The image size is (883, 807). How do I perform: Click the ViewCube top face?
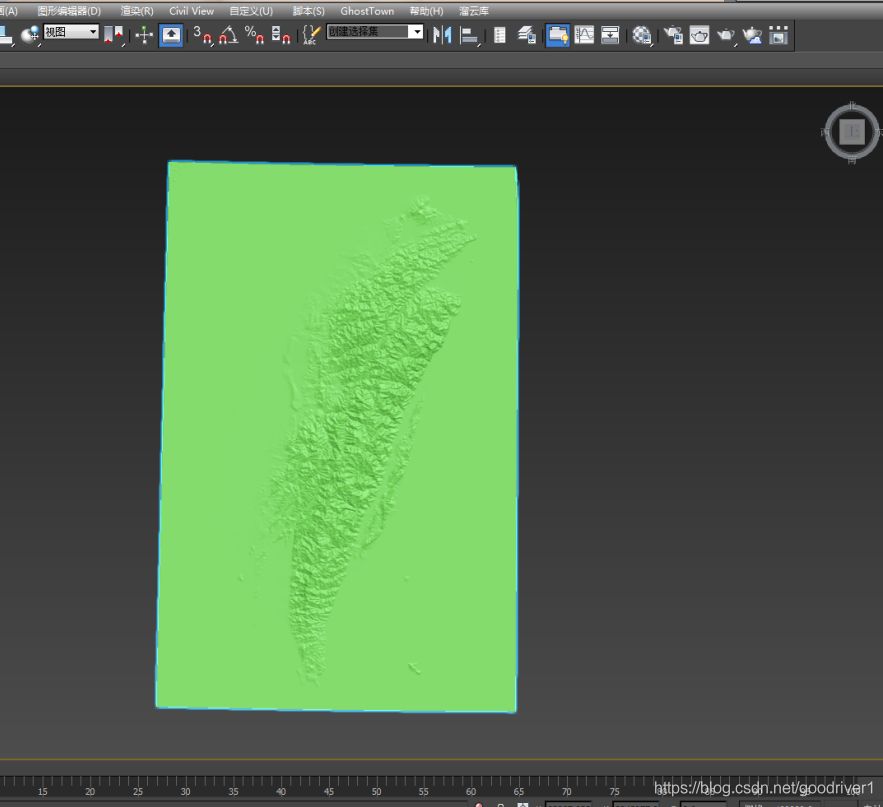(x=851, y=131)
